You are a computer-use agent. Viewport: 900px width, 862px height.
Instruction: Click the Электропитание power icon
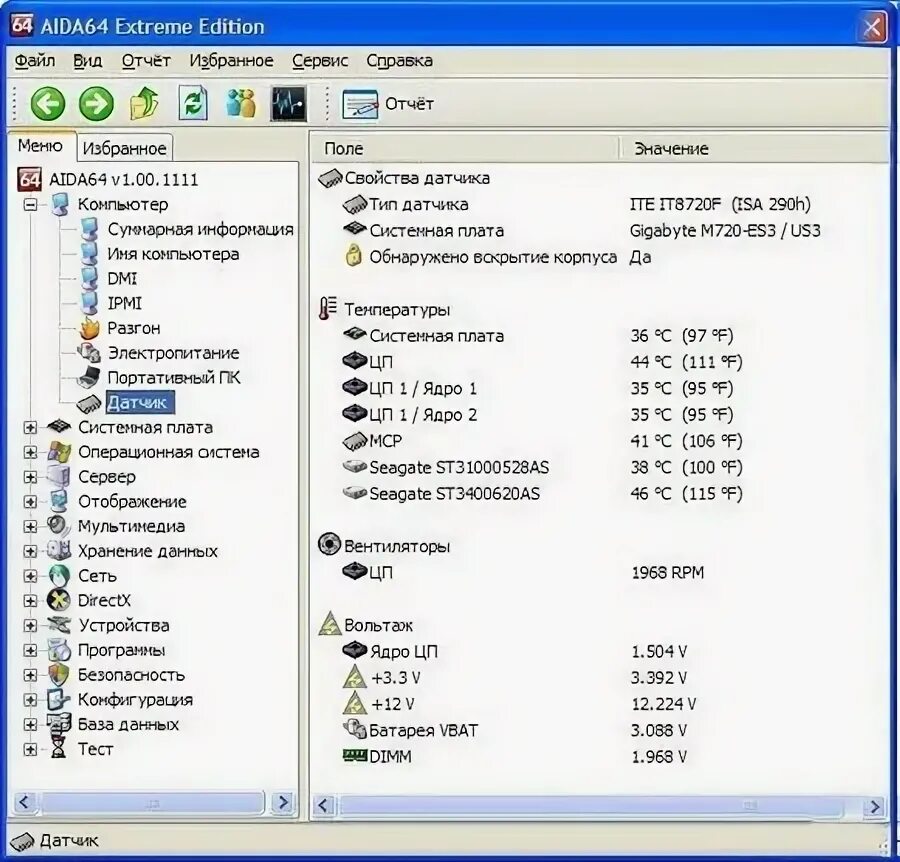tap(90, 353)
